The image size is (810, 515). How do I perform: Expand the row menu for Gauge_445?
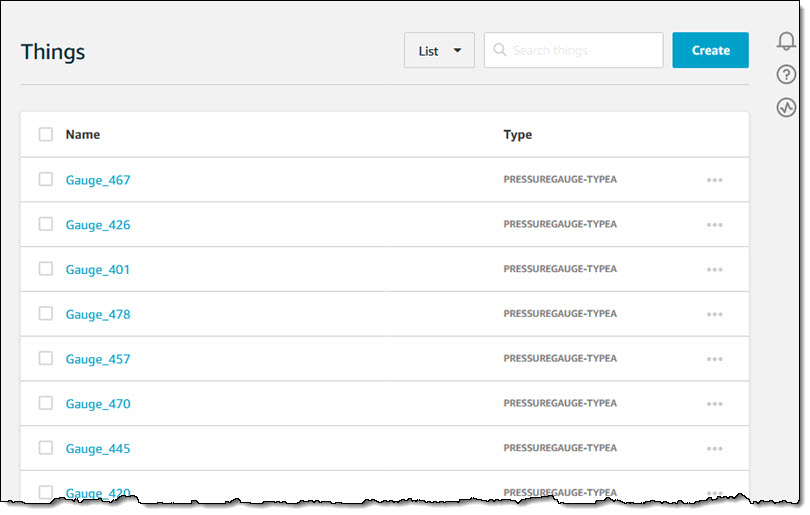pos(714,449)
